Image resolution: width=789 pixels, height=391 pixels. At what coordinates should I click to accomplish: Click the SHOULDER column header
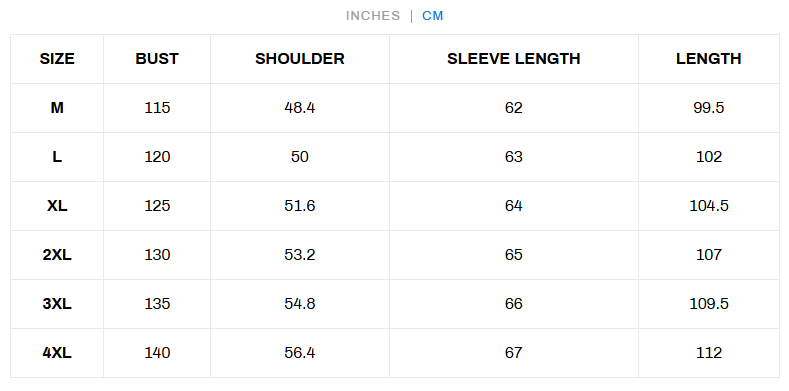pos(300,59)
